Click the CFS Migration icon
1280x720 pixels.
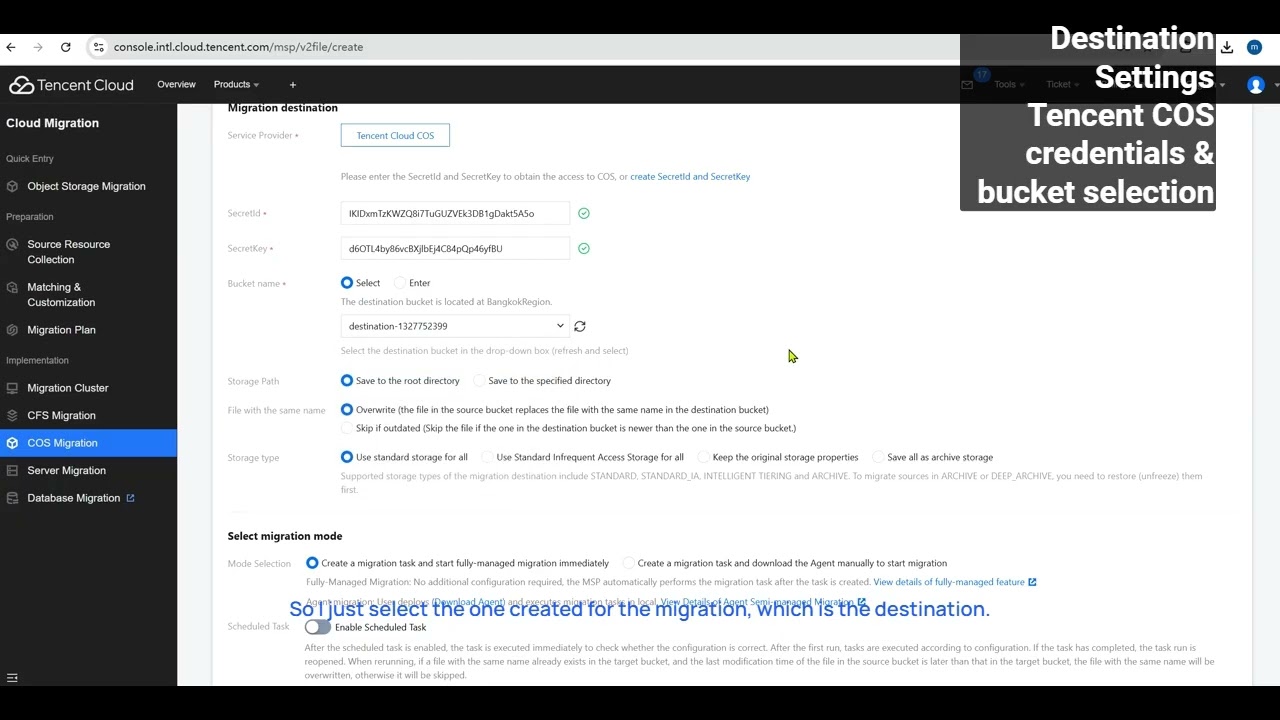(x=12, y=415)
